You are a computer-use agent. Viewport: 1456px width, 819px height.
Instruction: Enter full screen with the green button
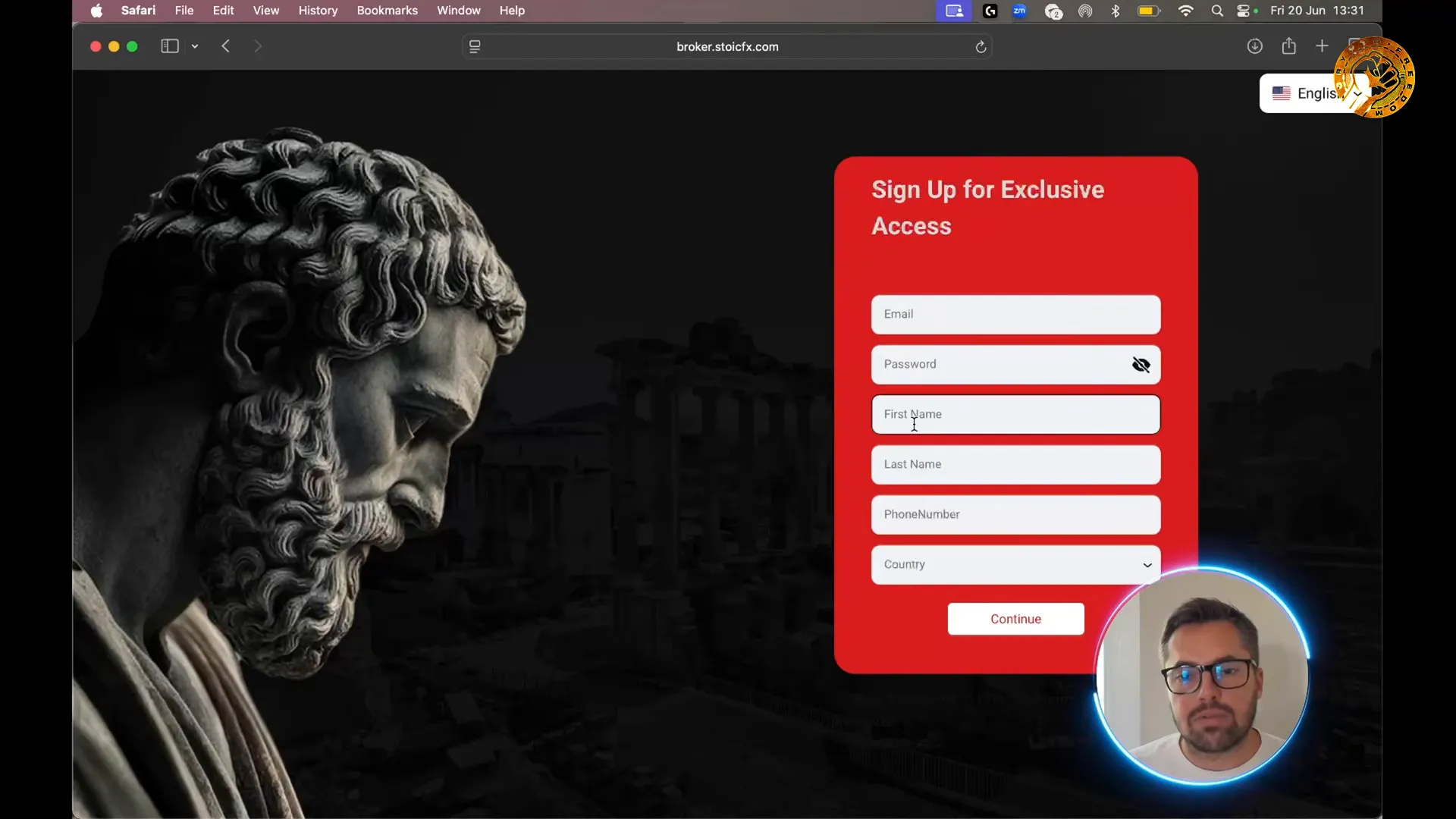click(132, 46)
